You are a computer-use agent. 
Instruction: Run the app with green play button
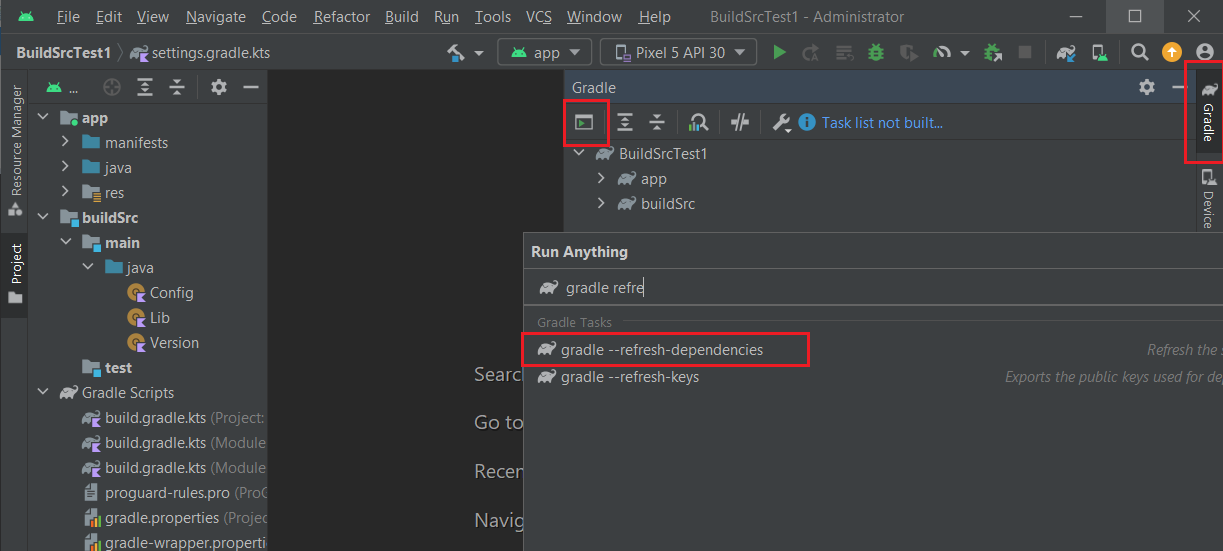780,52
